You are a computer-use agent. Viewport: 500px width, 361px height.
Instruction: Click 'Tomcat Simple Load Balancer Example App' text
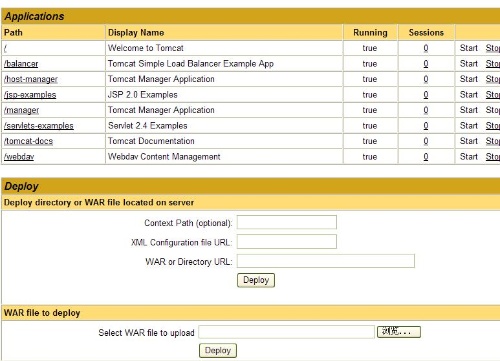point(191,64)
